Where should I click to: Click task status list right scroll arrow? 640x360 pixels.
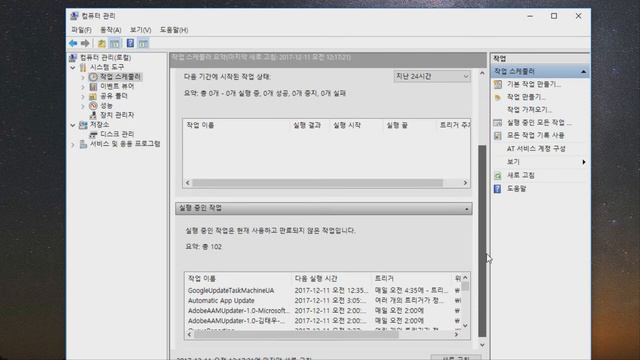(x=465, y=183)
